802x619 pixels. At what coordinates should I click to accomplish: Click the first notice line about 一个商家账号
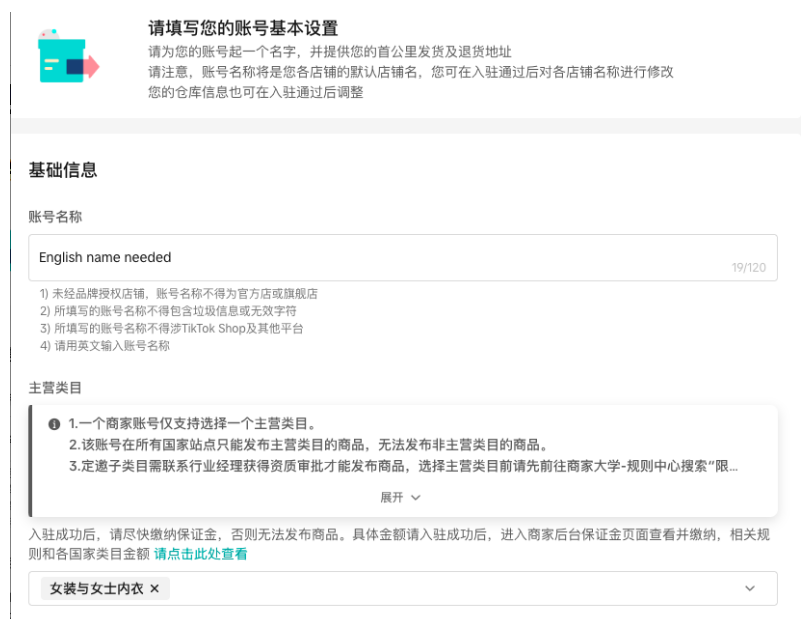coord(192,424)
